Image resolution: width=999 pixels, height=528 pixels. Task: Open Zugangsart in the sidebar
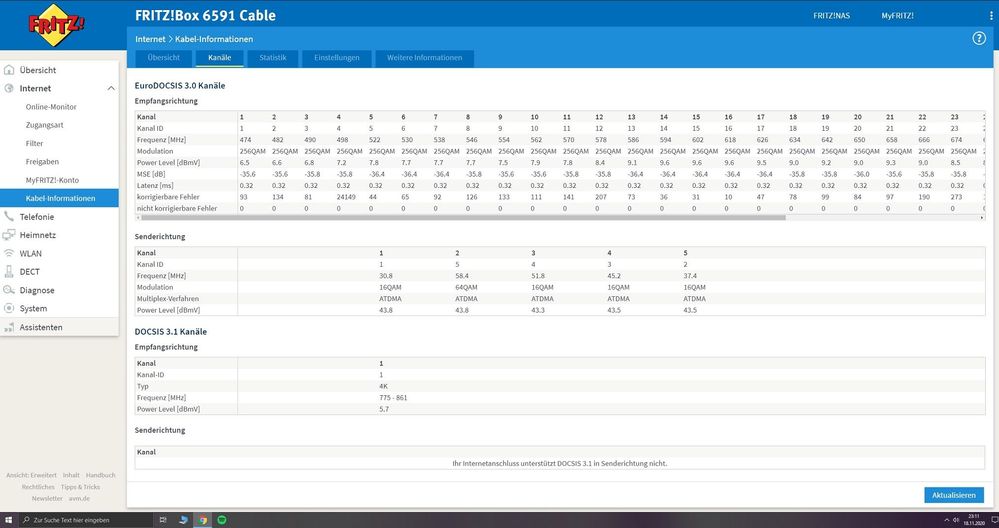click(45, 125)
